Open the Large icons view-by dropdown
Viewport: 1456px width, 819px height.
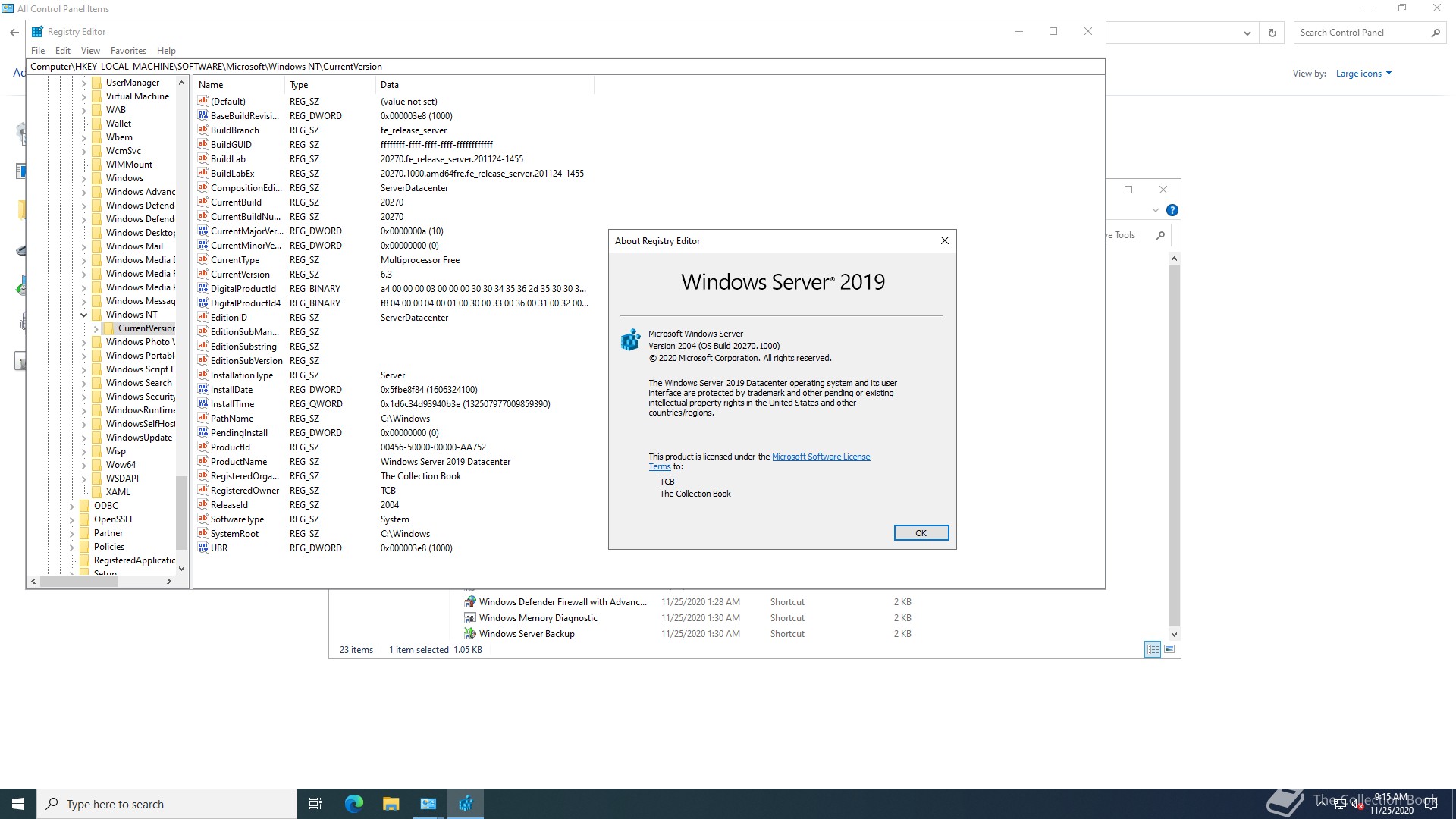1363,74
